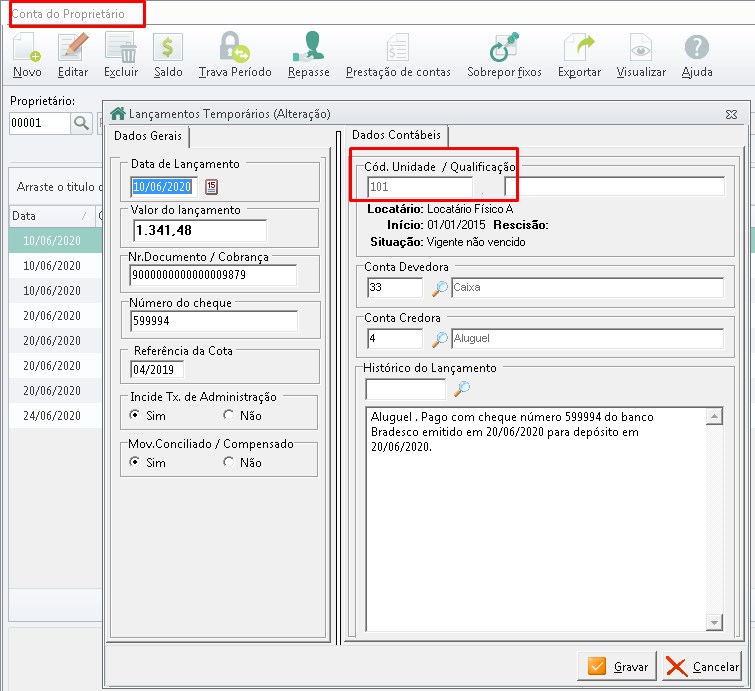The image size is (755, 691).
Task: Open lookup for Conta Credora
Action: (x=439, y=339)
